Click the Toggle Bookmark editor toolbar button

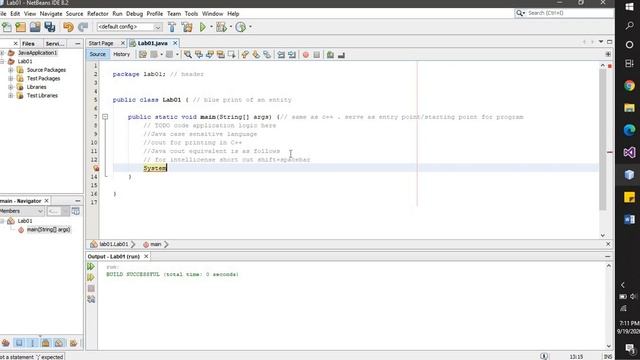point(267,55)
